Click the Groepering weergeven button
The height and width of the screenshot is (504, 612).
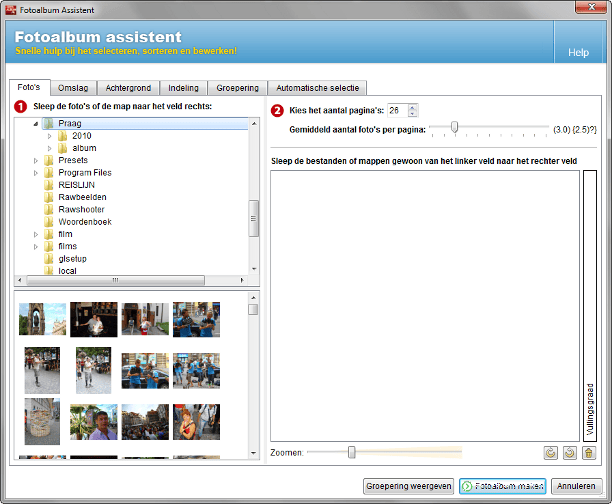408,486
